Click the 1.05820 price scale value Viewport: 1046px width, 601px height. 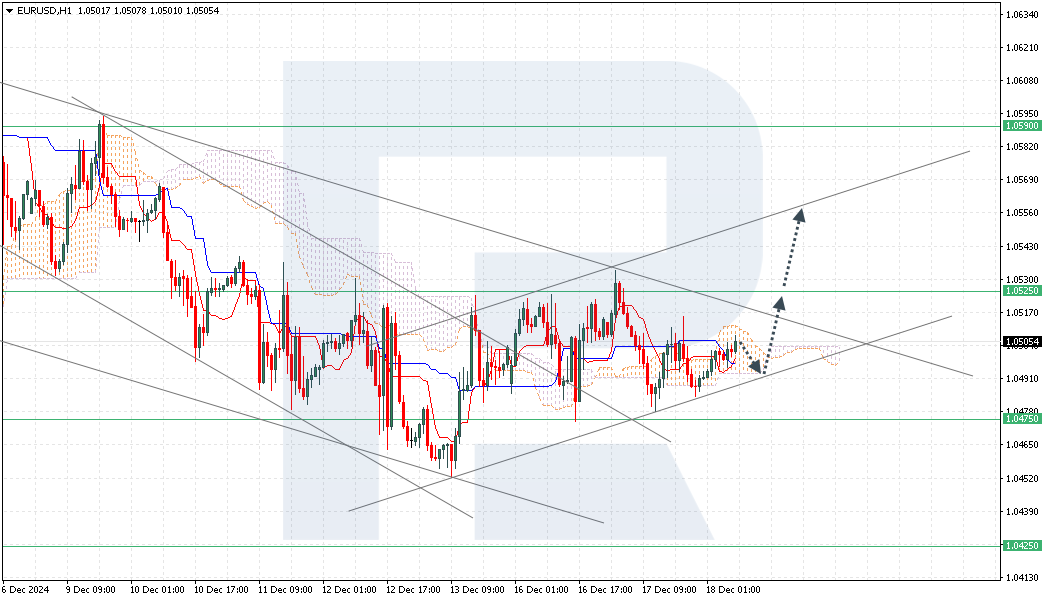(x=1022, y=147)
